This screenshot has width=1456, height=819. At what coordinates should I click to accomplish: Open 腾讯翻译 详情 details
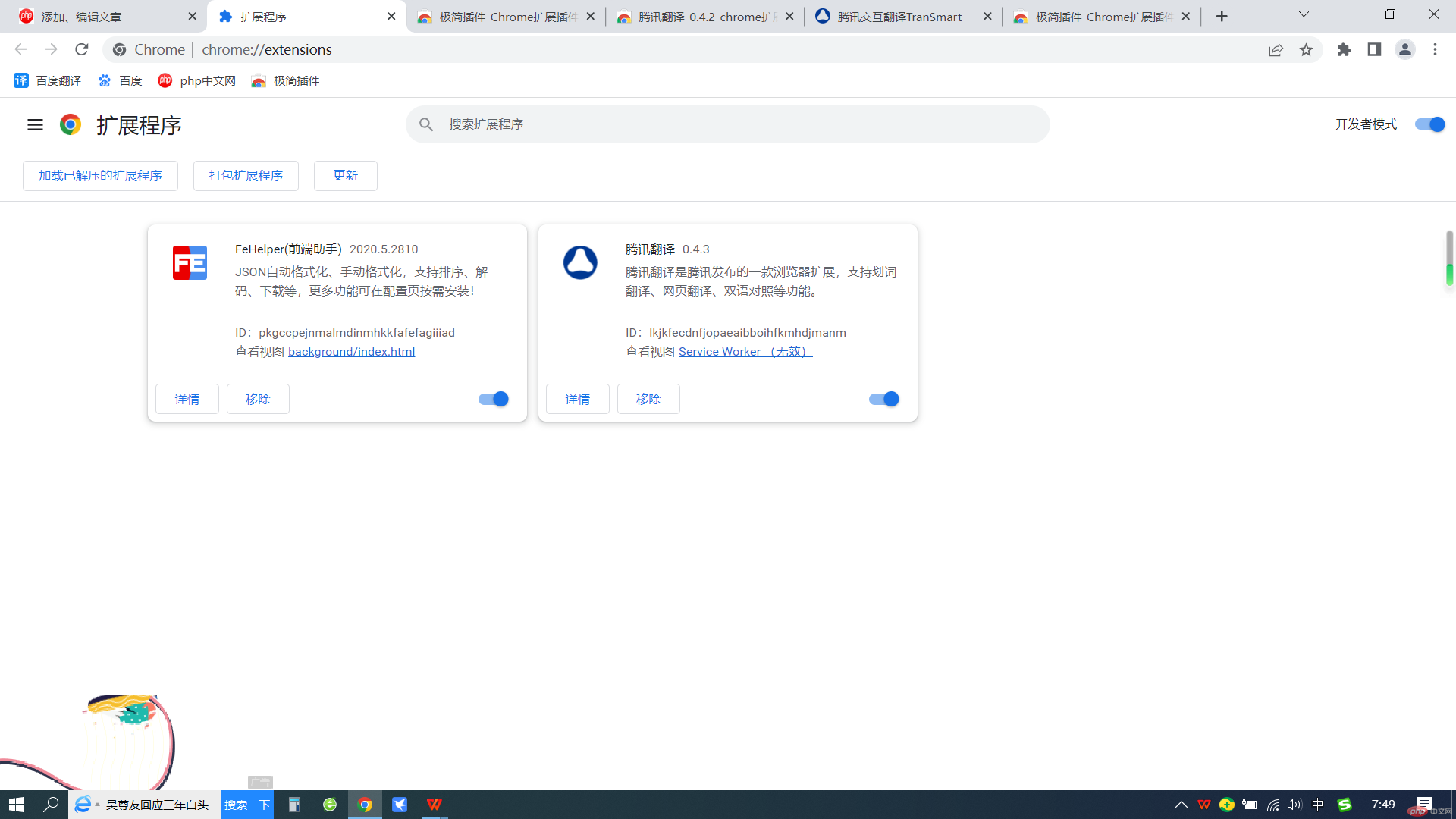[578, 399]
